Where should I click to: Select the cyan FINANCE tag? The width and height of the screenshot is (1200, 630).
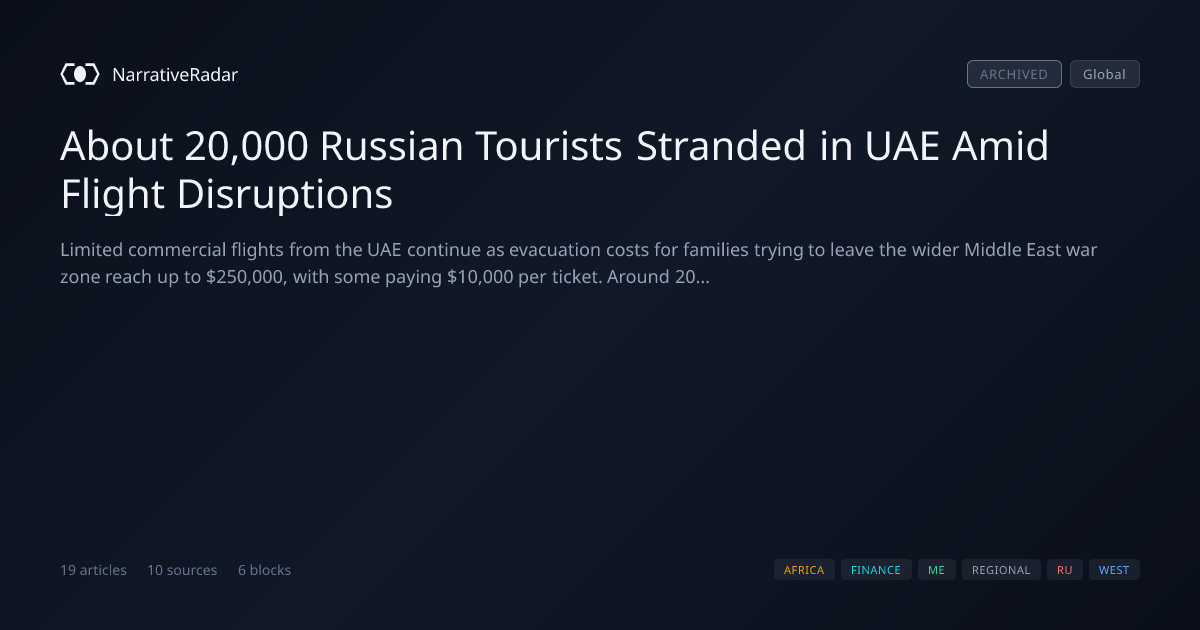876,570
